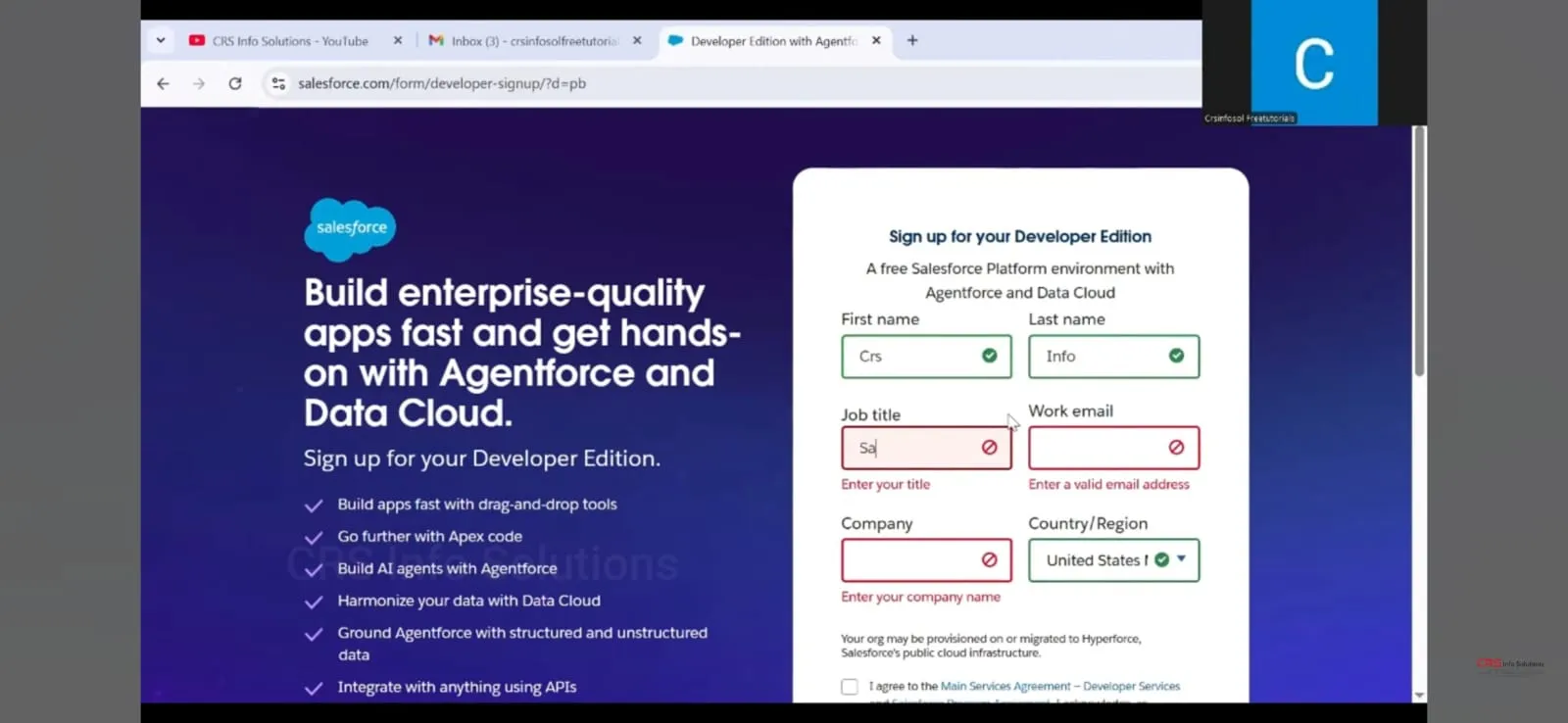Click the Work email field

(x=1098, y=448)
